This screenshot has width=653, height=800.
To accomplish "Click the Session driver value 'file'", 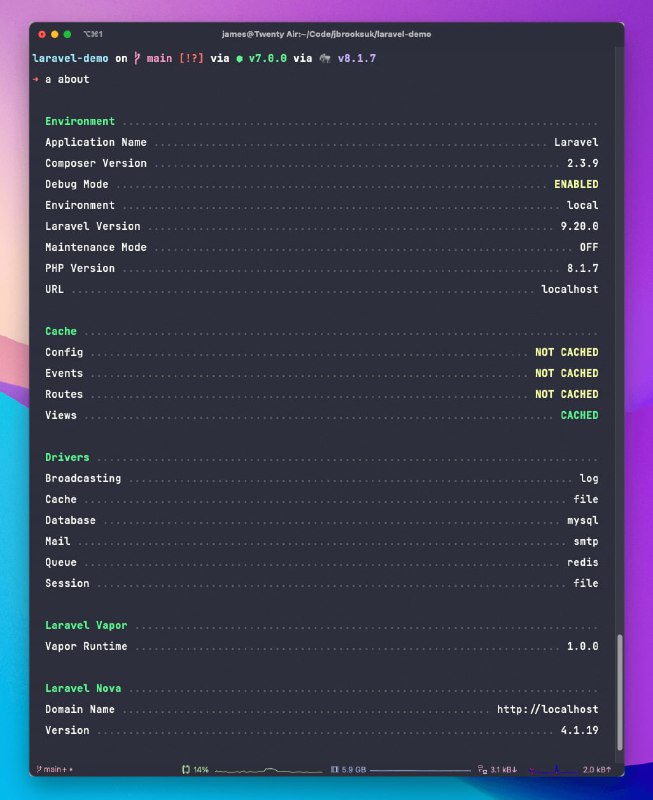I will 586,583.
